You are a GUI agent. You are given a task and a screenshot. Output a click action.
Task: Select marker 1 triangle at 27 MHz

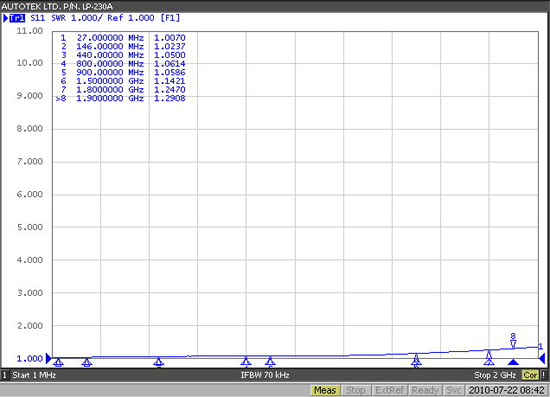pos(59,362)
